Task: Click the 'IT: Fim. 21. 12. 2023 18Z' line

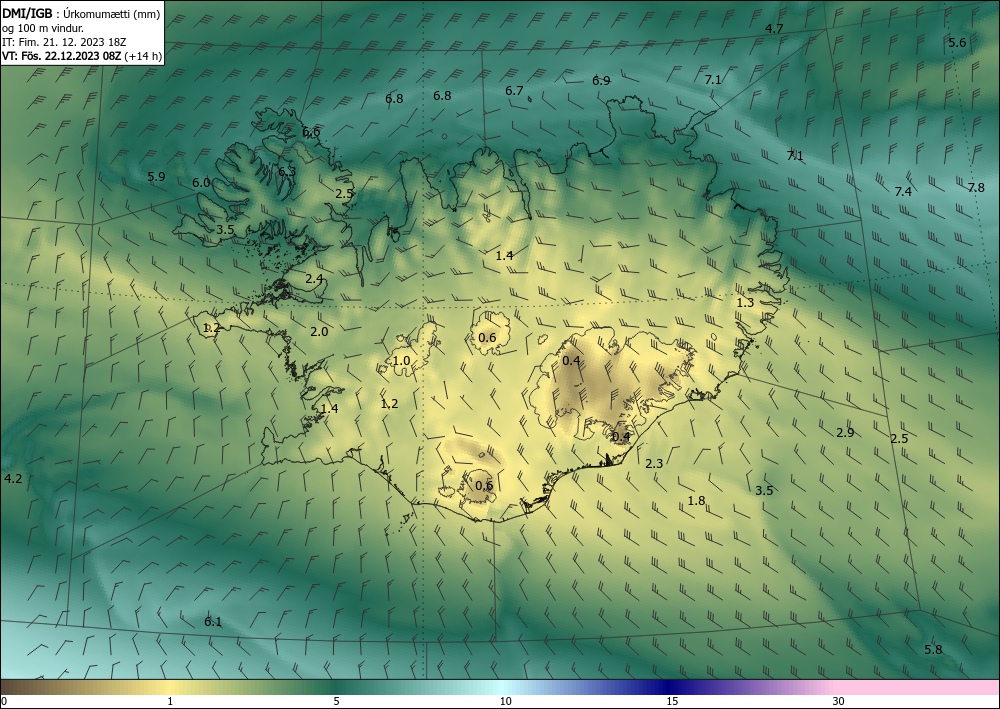Action: click(x=64, y=42)
